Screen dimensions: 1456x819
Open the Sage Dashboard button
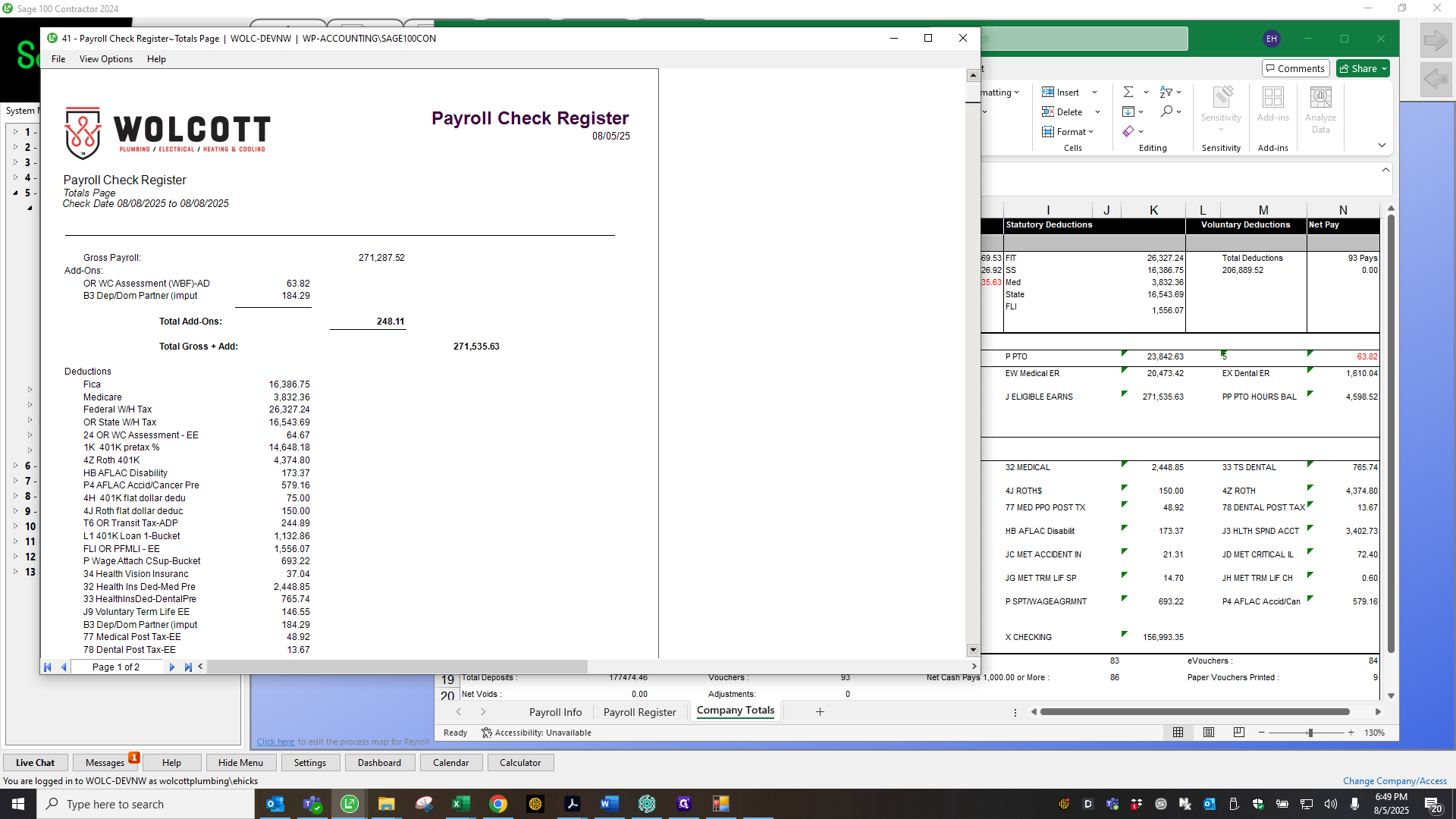(380, 763)
